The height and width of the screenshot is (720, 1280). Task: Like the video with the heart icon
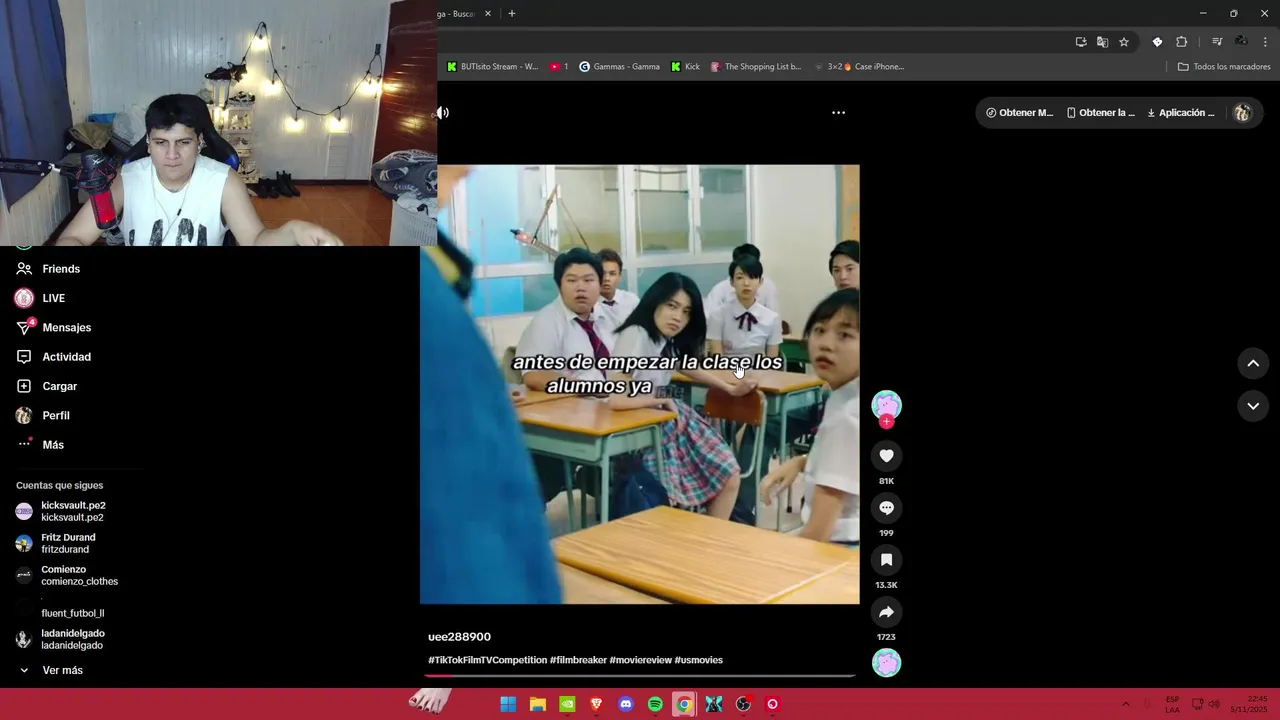886,456
